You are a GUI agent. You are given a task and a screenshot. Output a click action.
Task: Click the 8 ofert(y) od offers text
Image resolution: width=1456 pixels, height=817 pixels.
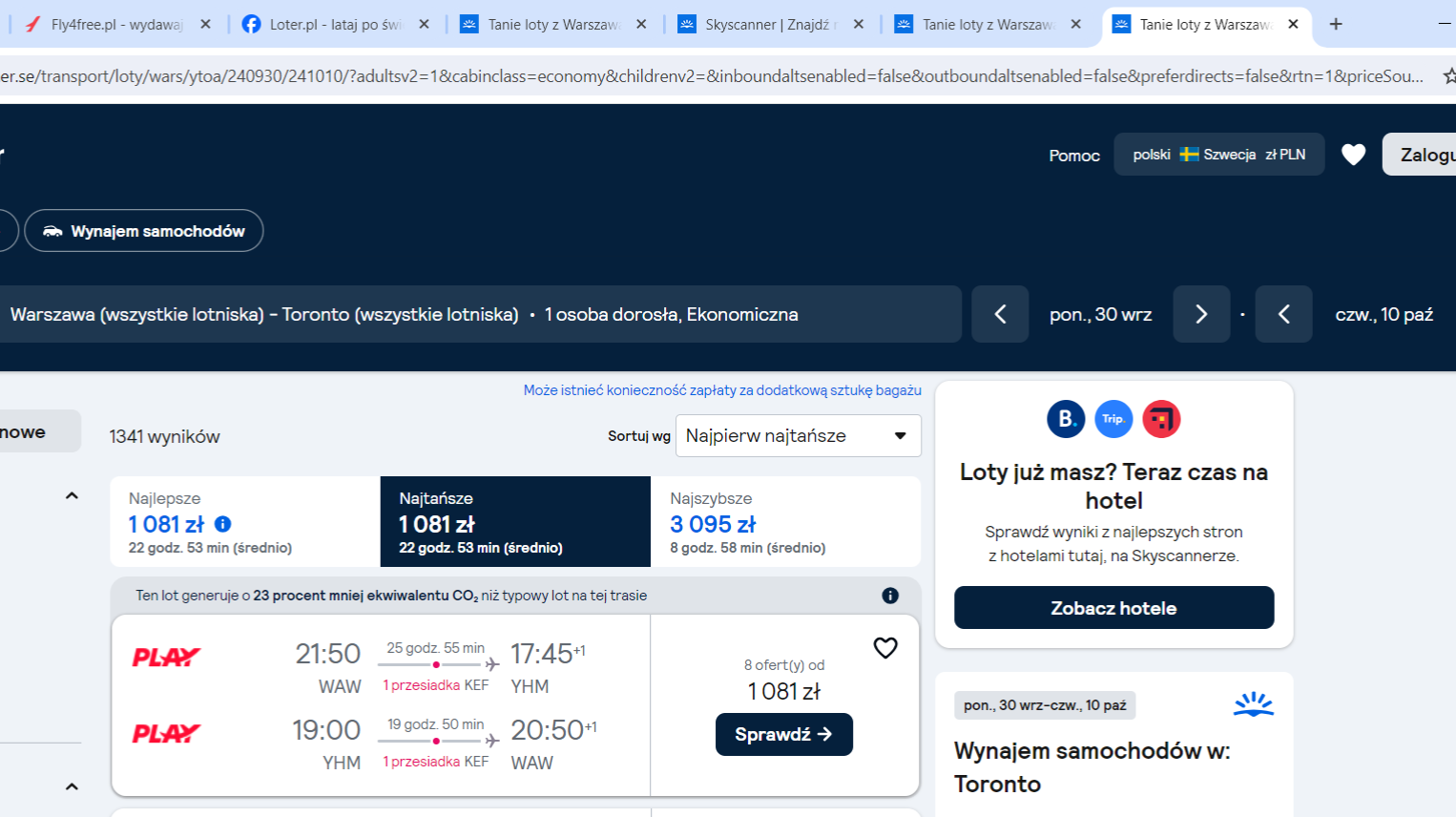[784, 665]
